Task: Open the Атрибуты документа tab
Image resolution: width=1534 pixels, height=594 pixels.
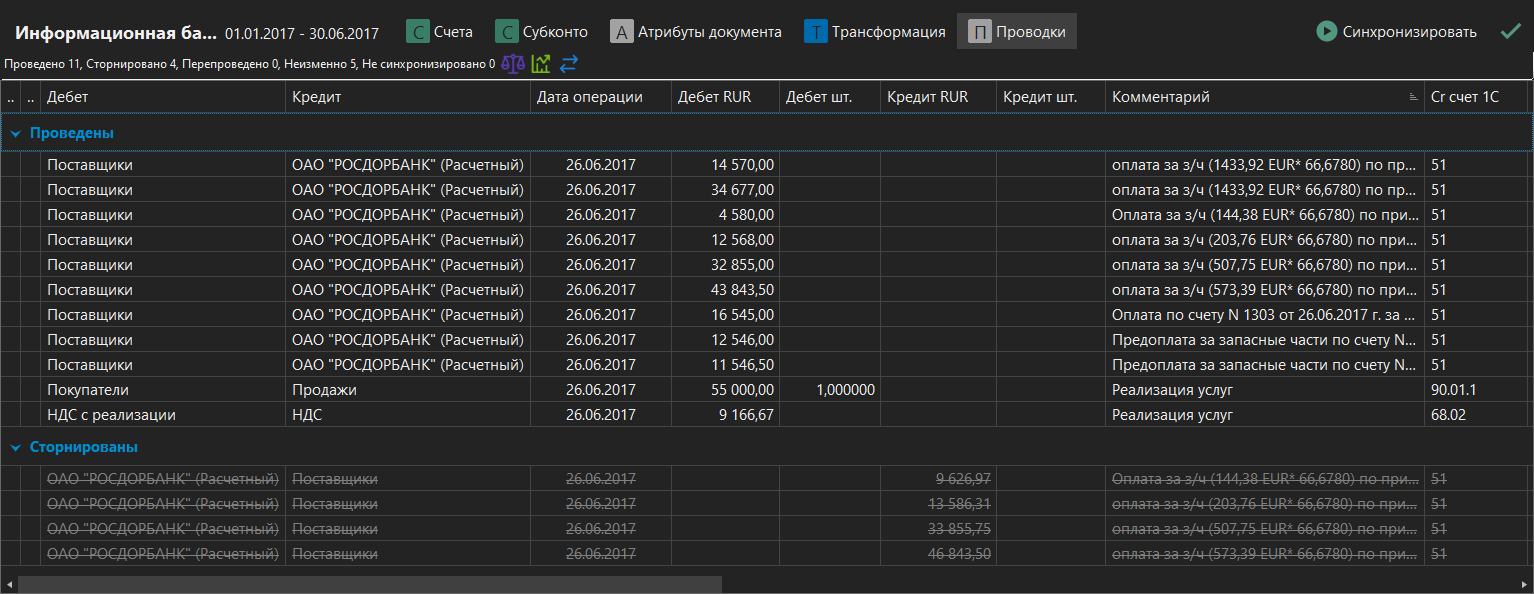Action: [696, 31]
